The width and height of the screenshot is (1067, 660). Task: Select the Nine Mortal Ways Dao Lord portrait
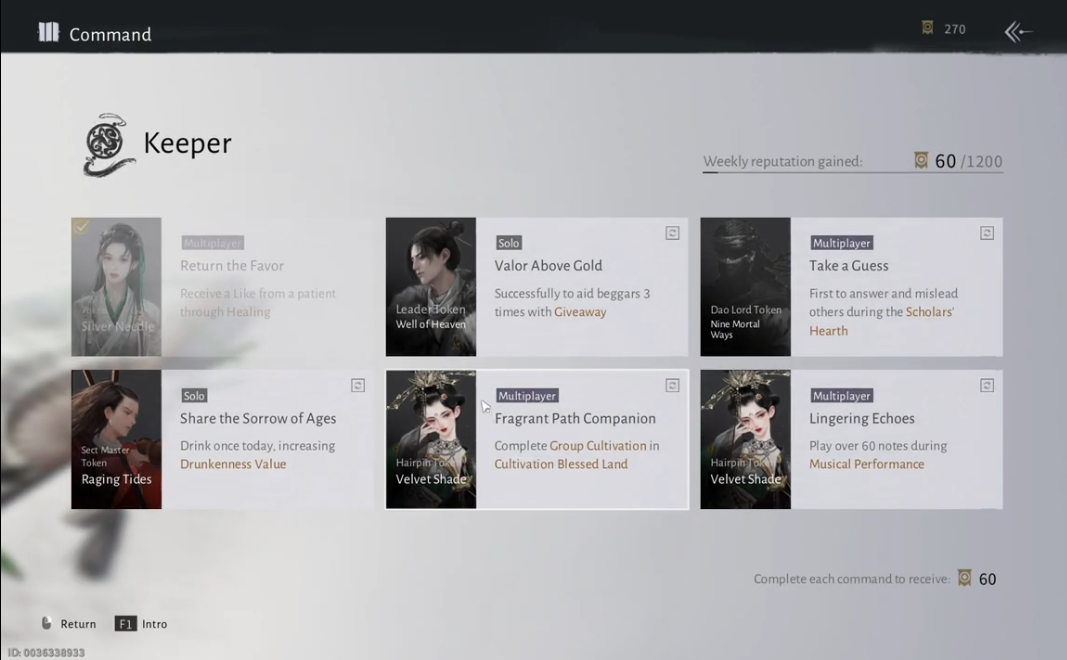pyautogui.click(x=745, y=287)
